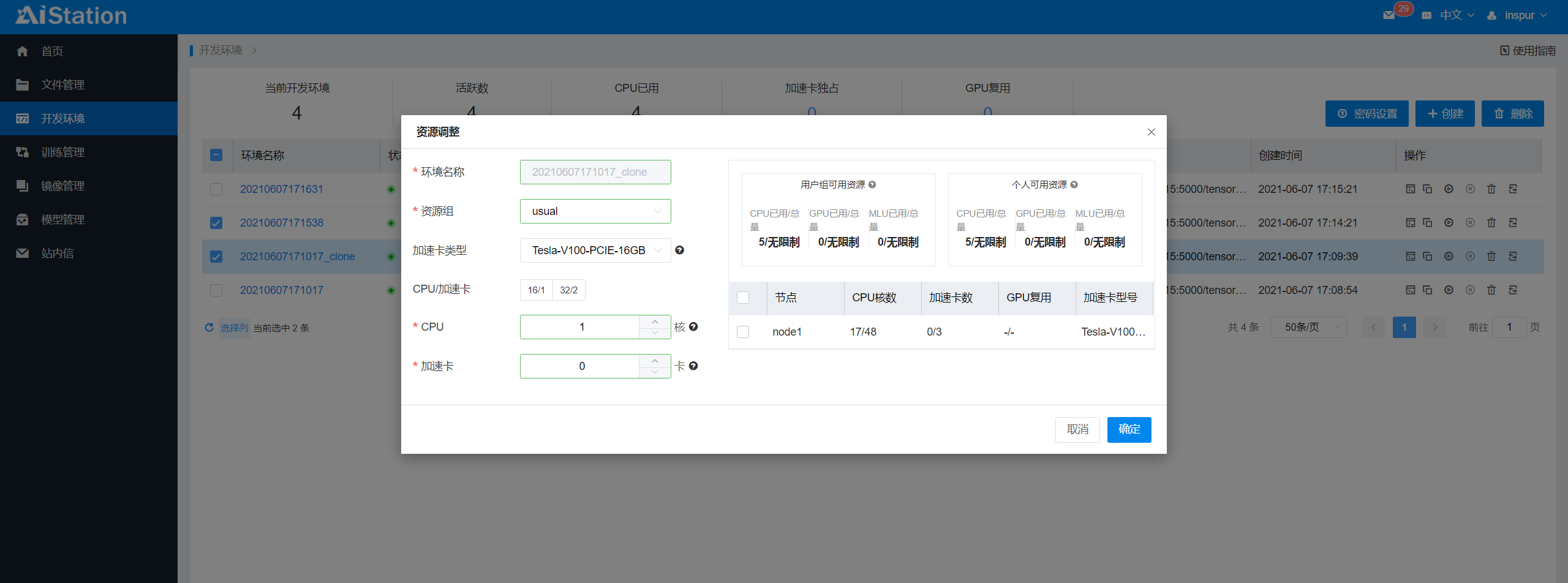
Task: Click help icon next to CPU cores field
Action: [693, 327]
